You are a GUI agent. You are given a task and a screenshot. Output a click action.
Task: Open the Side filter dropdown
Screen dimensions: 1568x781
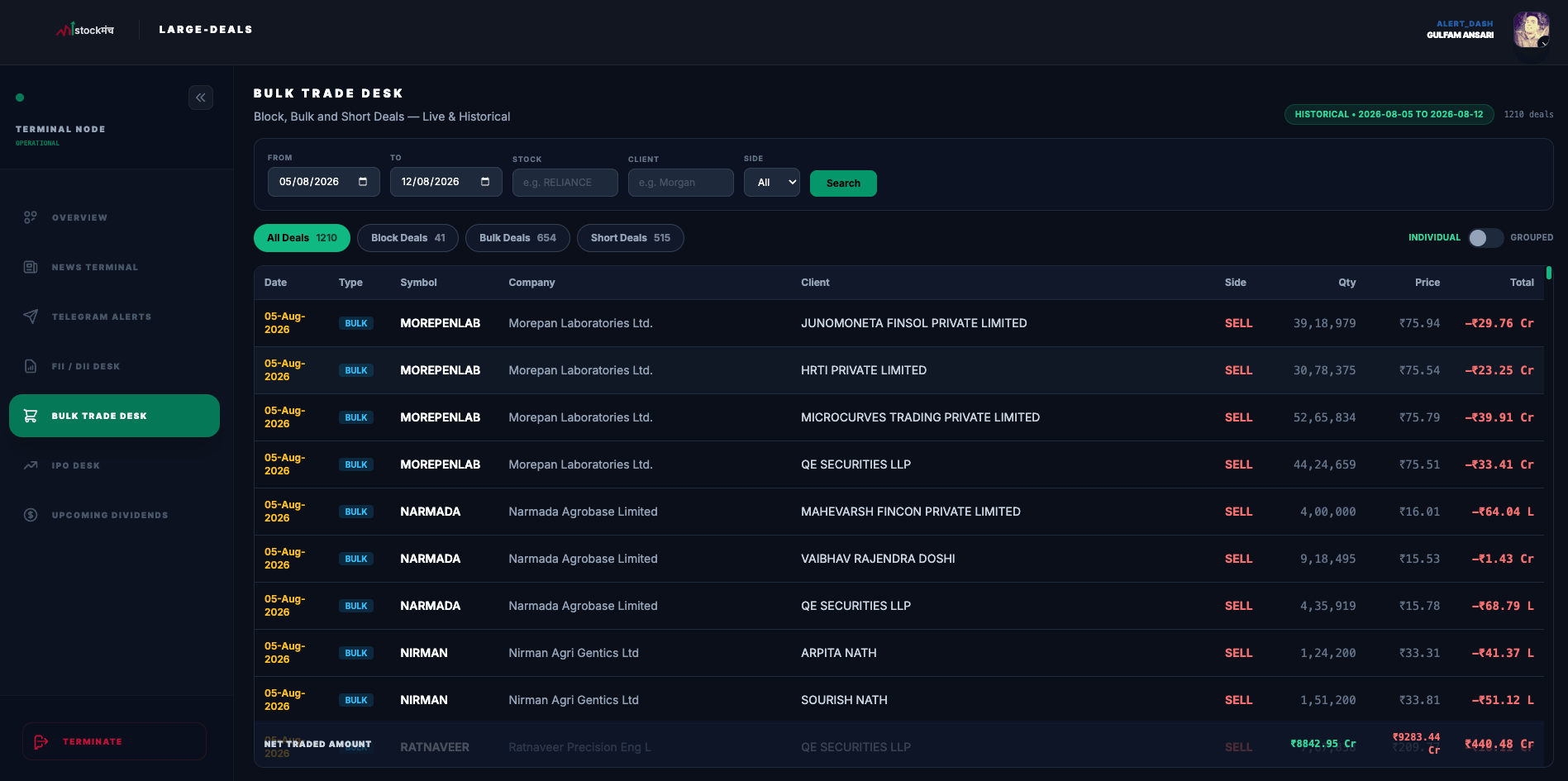pos(772,183)
